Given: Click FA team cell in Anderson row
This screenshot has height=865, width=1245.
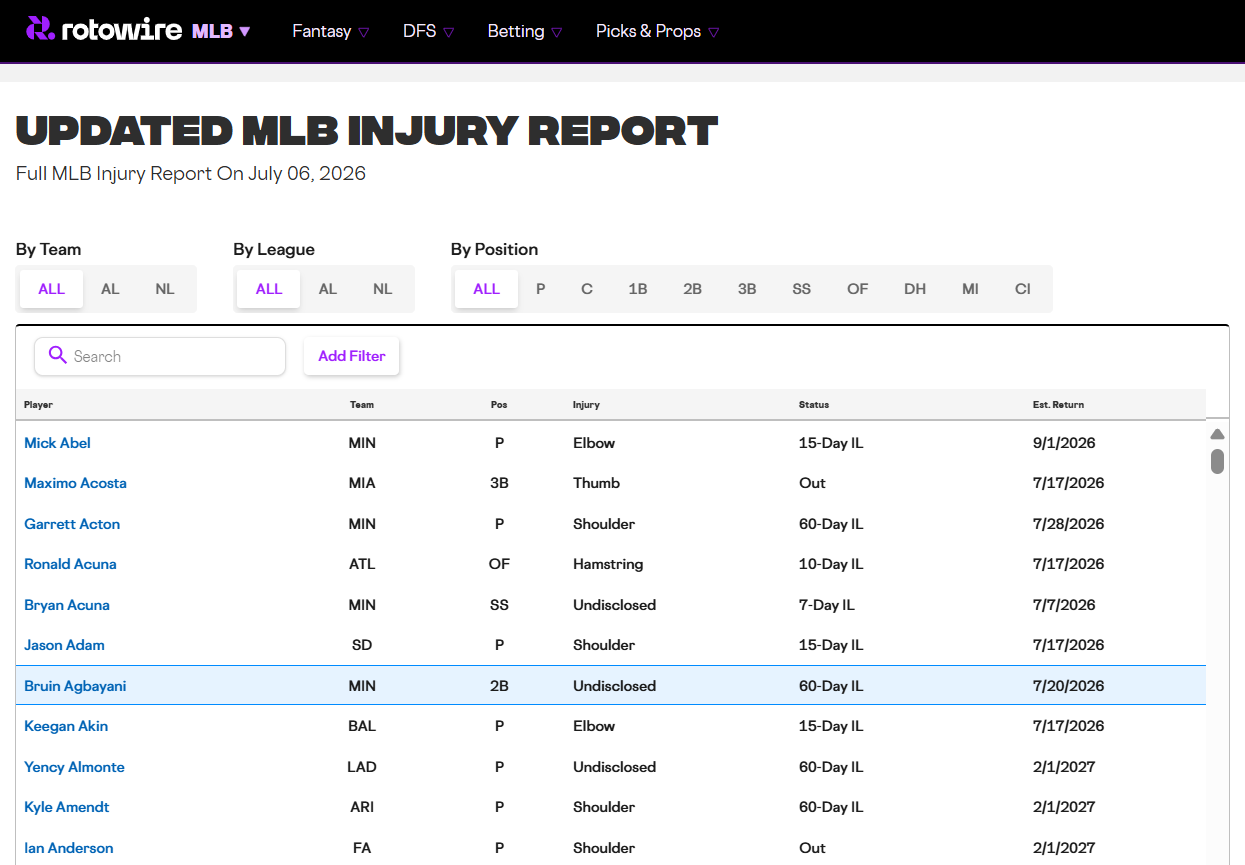Looking at the screenshot, I should (362, 848).
